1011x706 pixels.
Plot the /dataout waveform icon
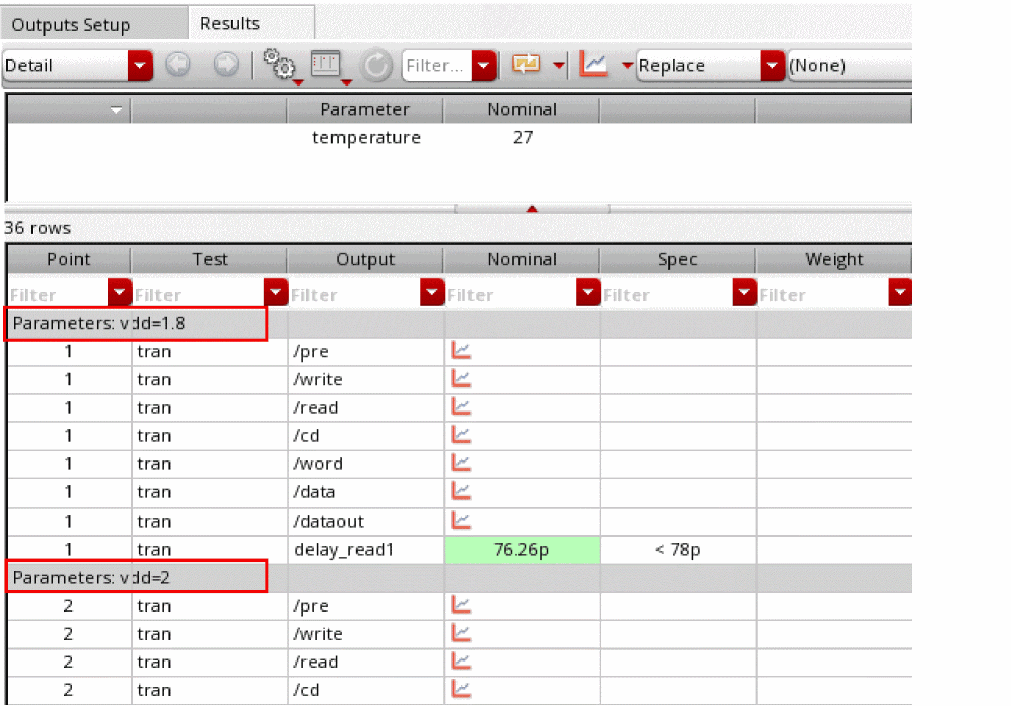coord(461,520)
